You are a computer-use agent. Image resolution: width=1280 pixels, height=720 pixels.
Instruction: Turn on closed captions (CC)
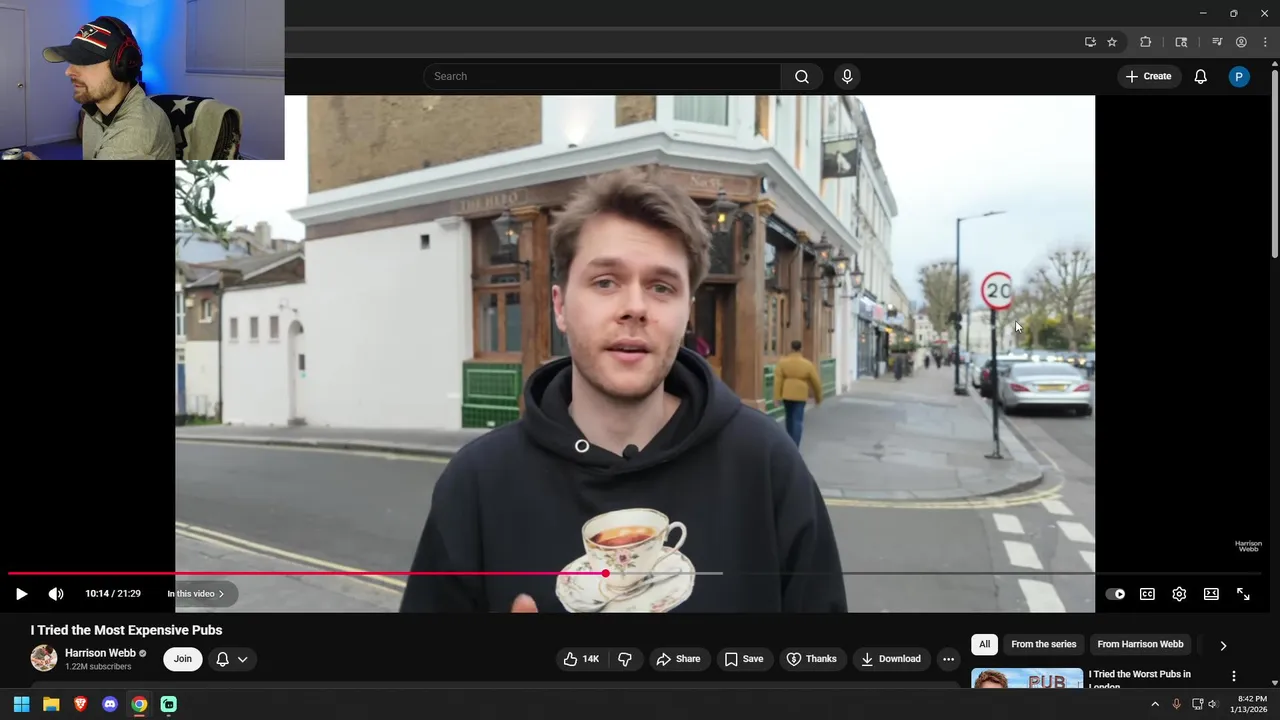click(x=1147, y=594)
